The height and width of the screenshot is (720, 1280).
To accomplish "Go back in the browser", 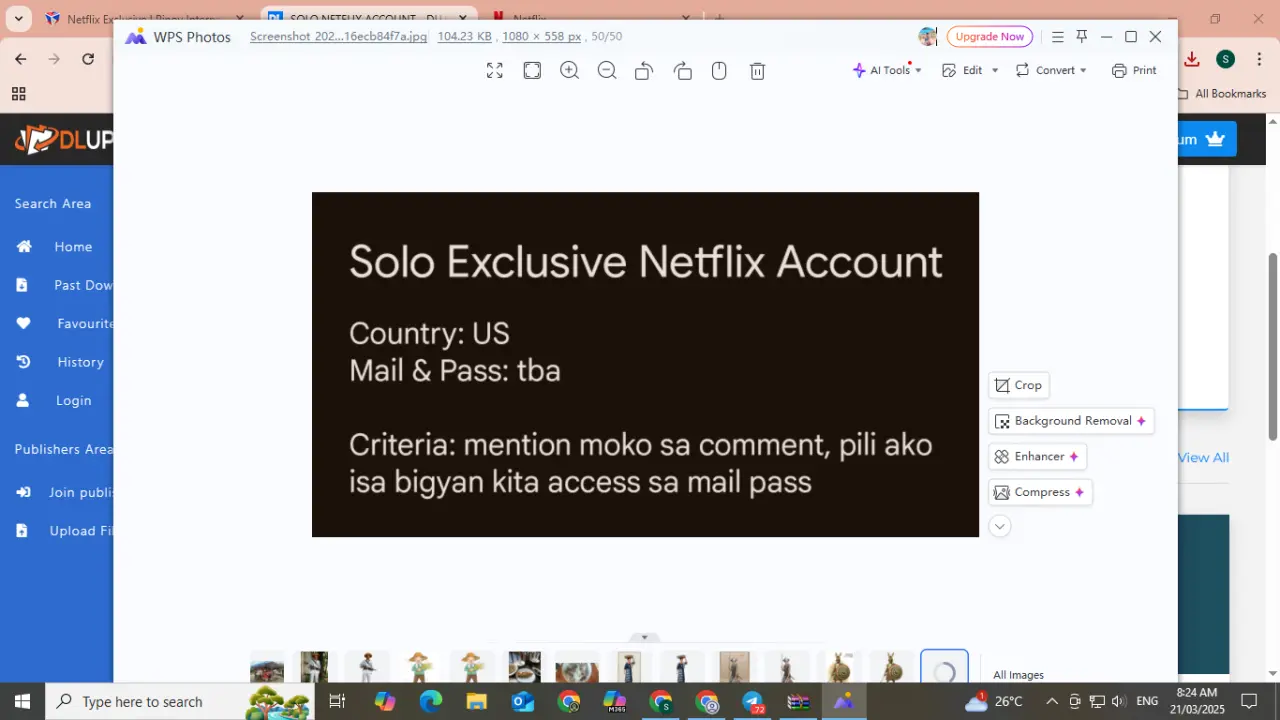I will (x=20, y=59).
